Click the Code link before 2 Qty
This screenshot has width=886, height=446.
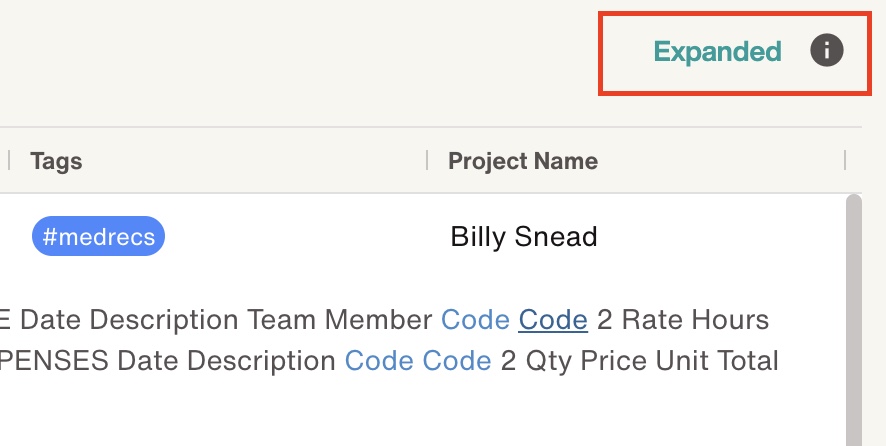(457, 360)
